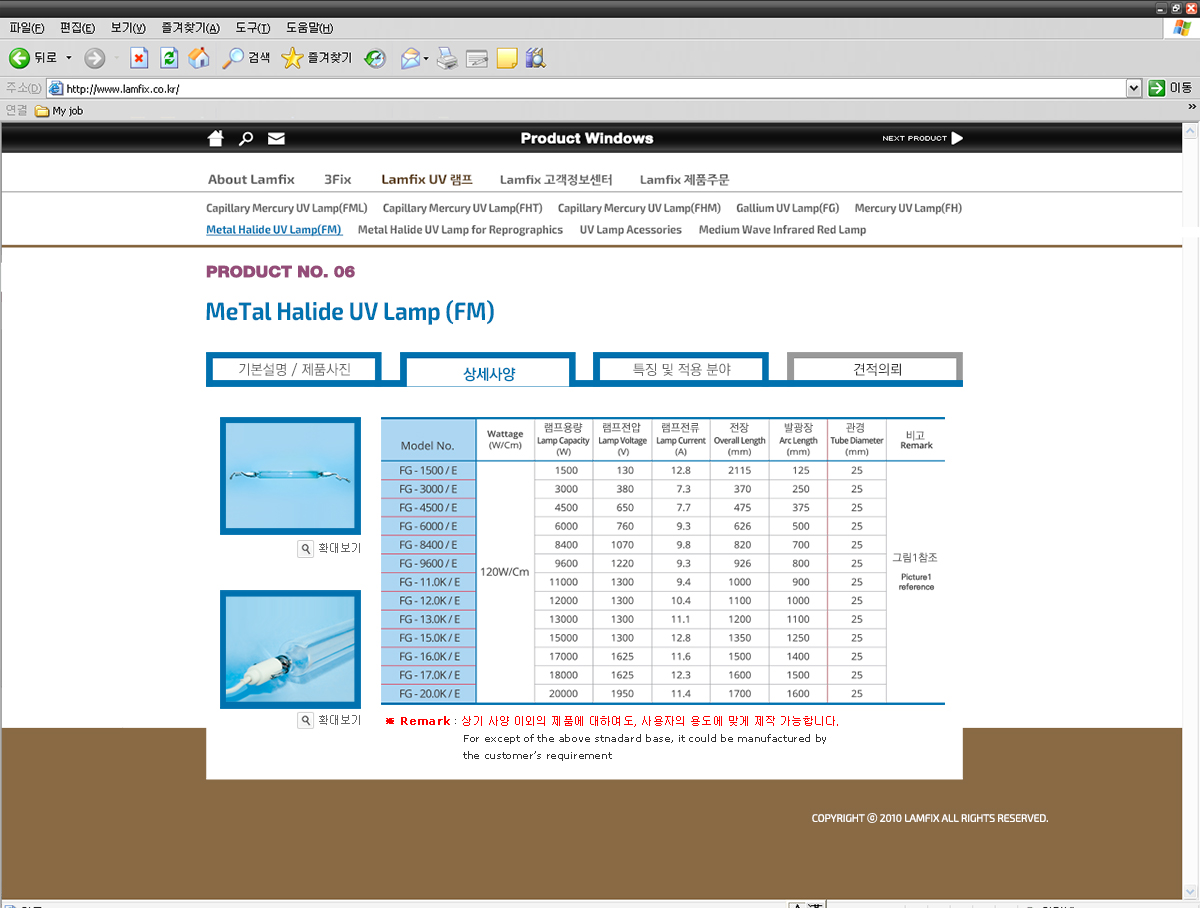Click the website home icon in black bar
Viewport: 1200px width, 908px height.
(215, 138)
